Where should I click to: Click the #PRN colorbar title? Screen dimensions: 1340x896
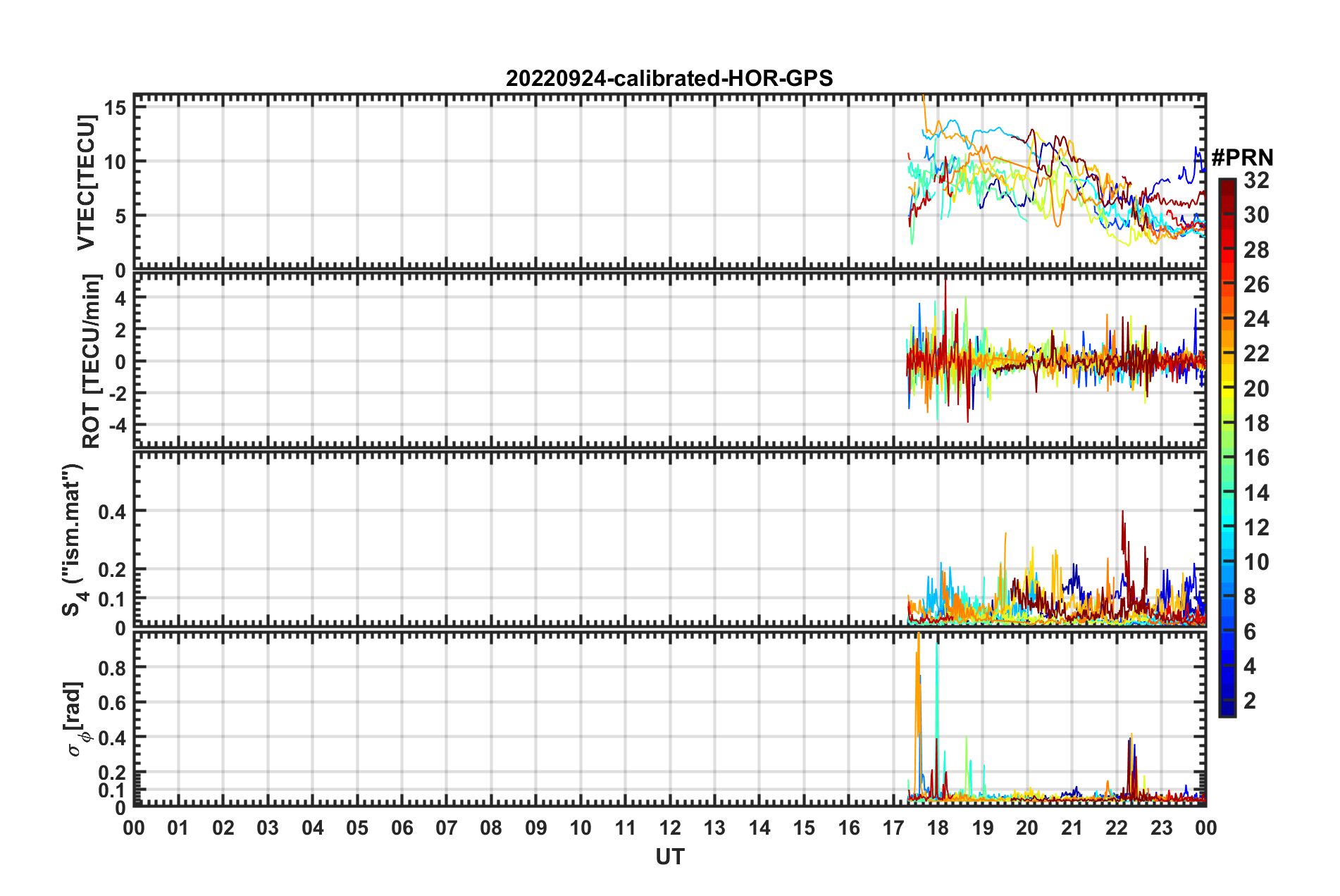(x=1242, y=157)
